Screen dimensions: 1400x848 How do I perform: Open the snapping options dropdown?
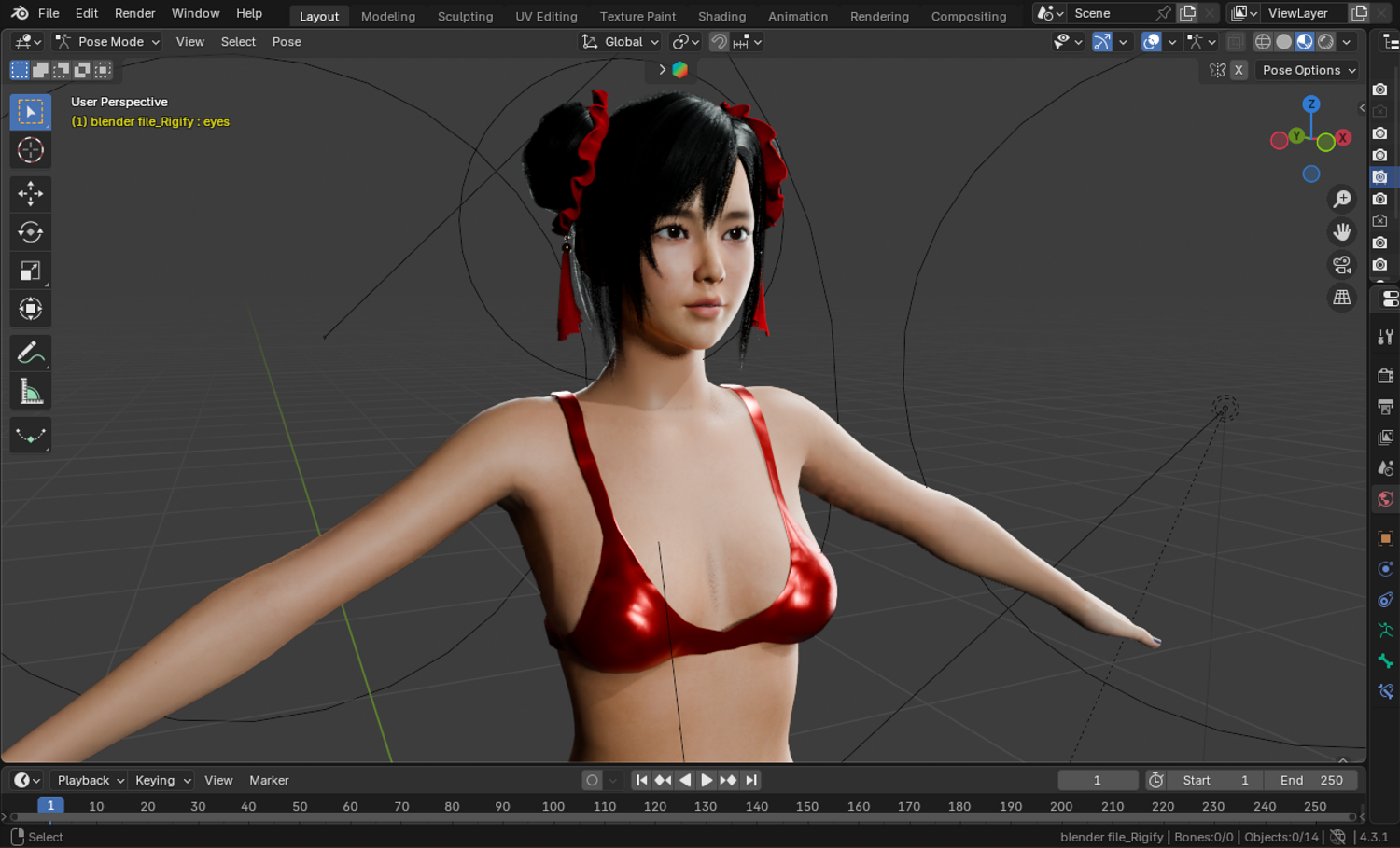click(748, 42)
